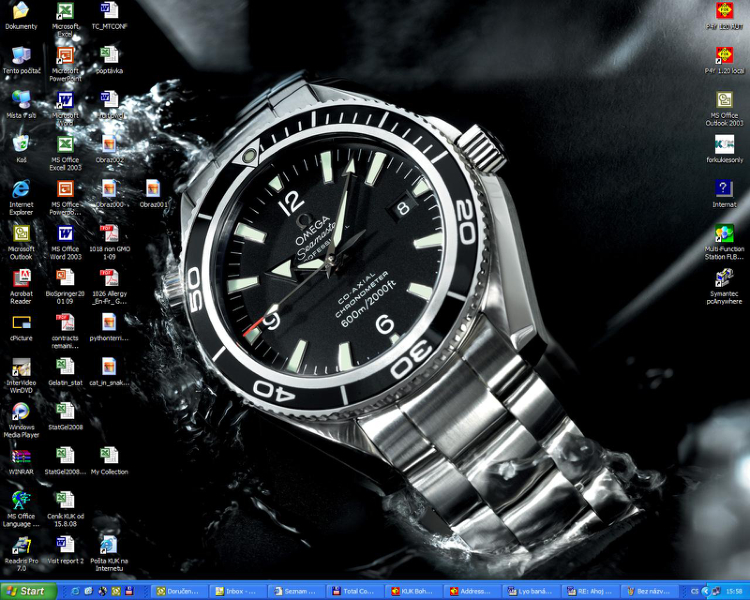The height and width of the screenshot is (600, 750).
Task: Open the InterVideo WinDVD shortcut
Action: pyautogui.click(x=21, y=366)
